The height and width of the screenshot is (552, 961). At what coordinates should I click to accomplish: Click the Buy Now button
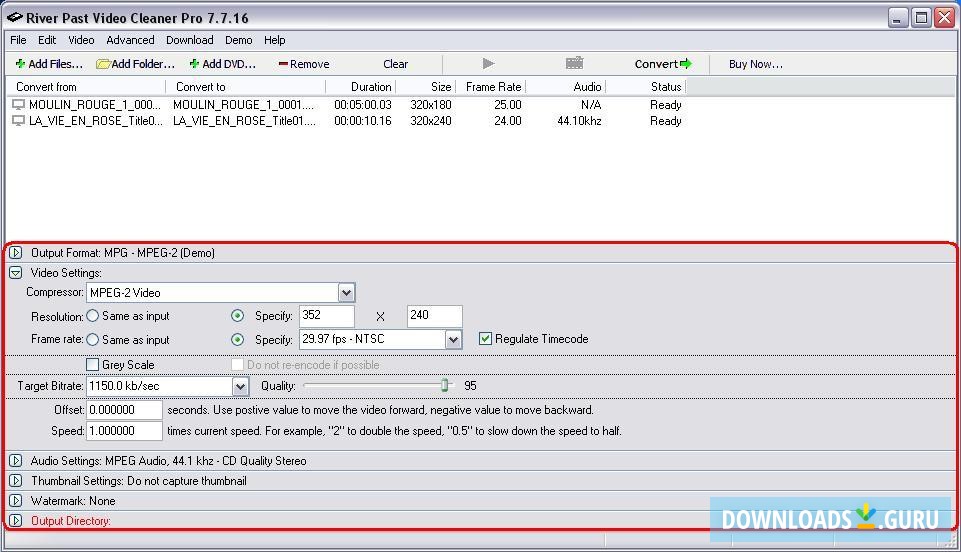pos(756,64)
